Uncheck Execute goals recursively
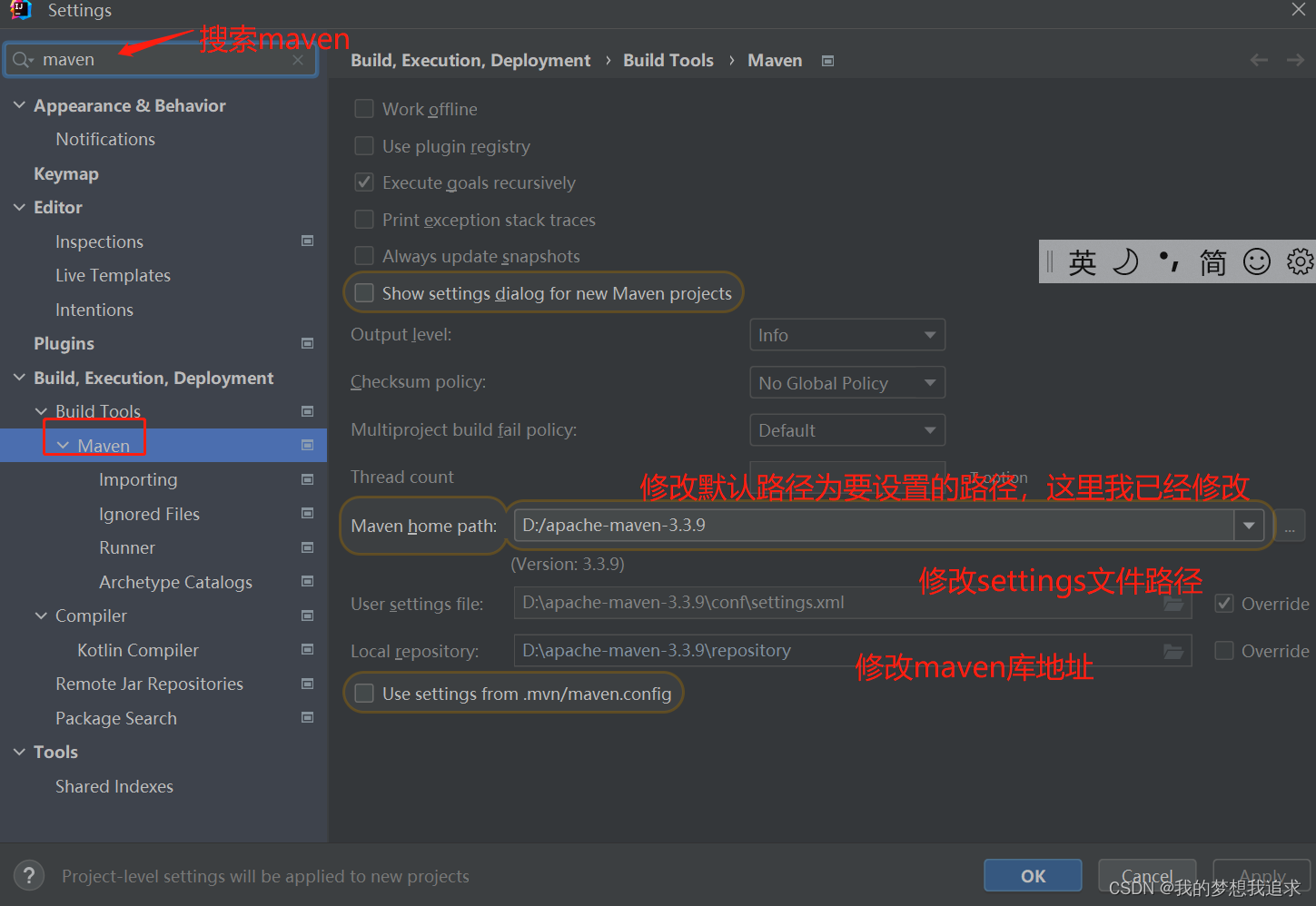Viewport: 1316px width, 906px height. pyautogui.click(x=364, y=182)
